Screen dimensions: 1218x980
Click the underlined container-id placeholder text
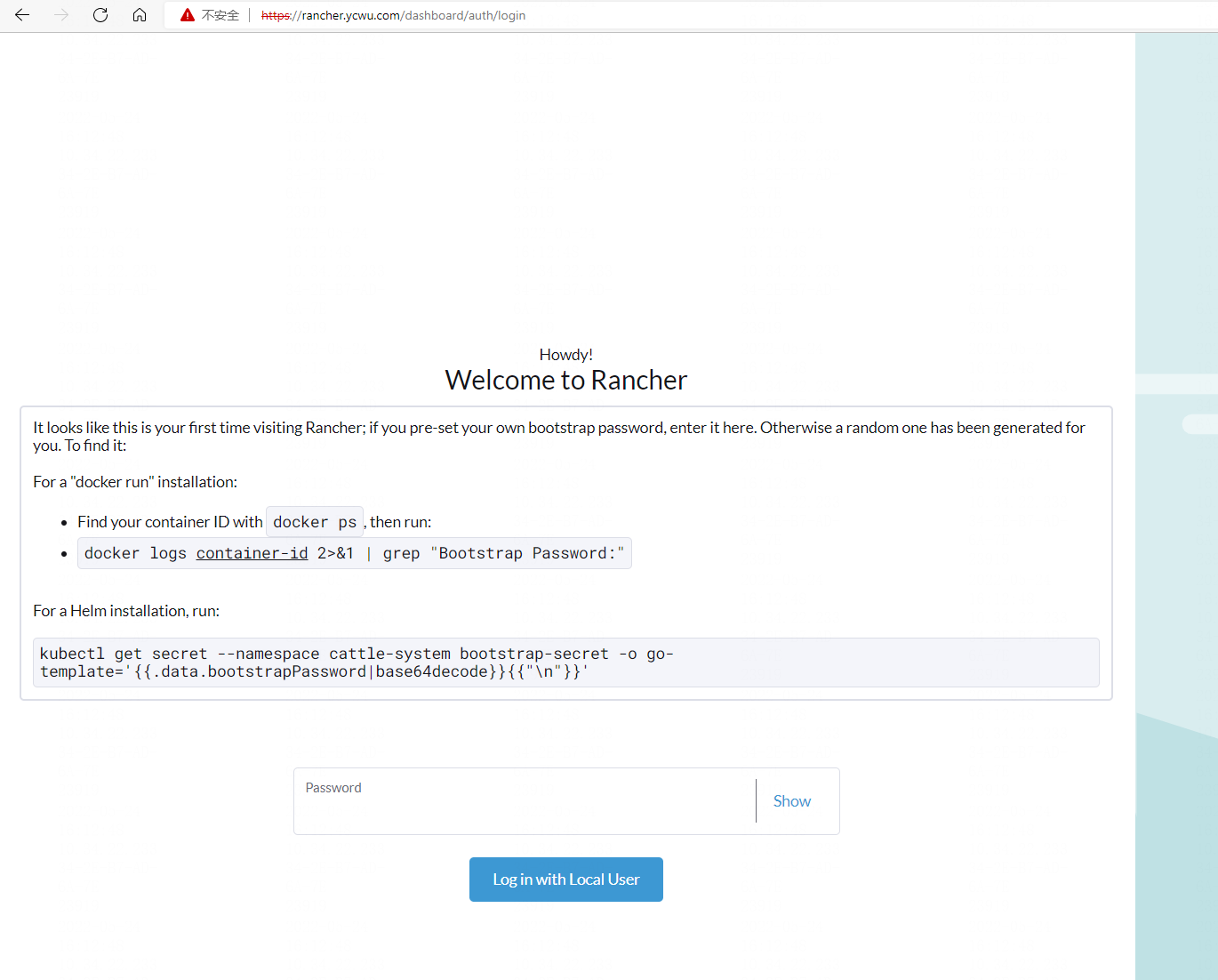[x=252, y=552]
